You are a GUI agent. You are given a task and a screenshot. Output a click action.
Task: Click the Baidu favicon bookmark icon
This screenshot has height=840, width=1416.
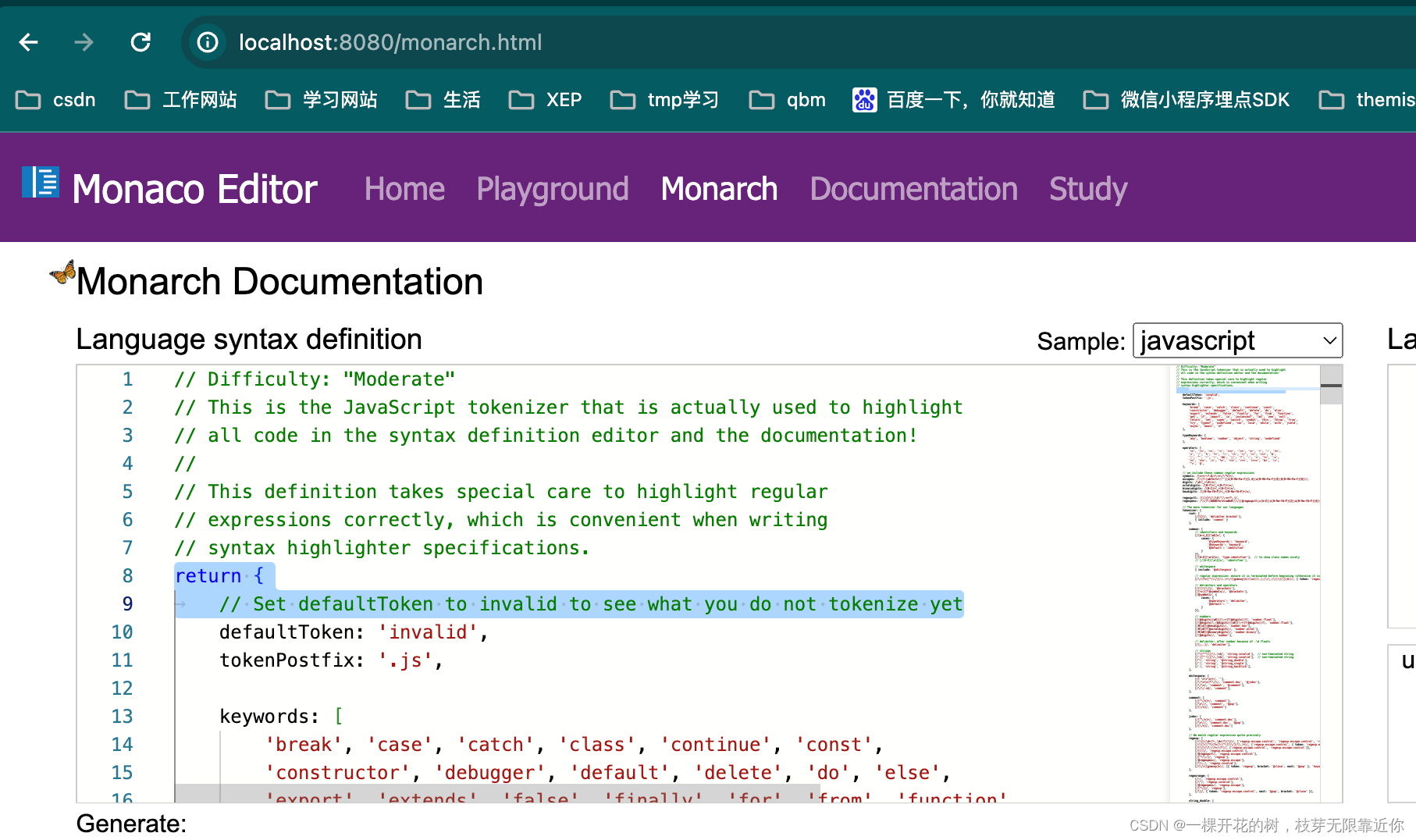click(x=863, y=99)
